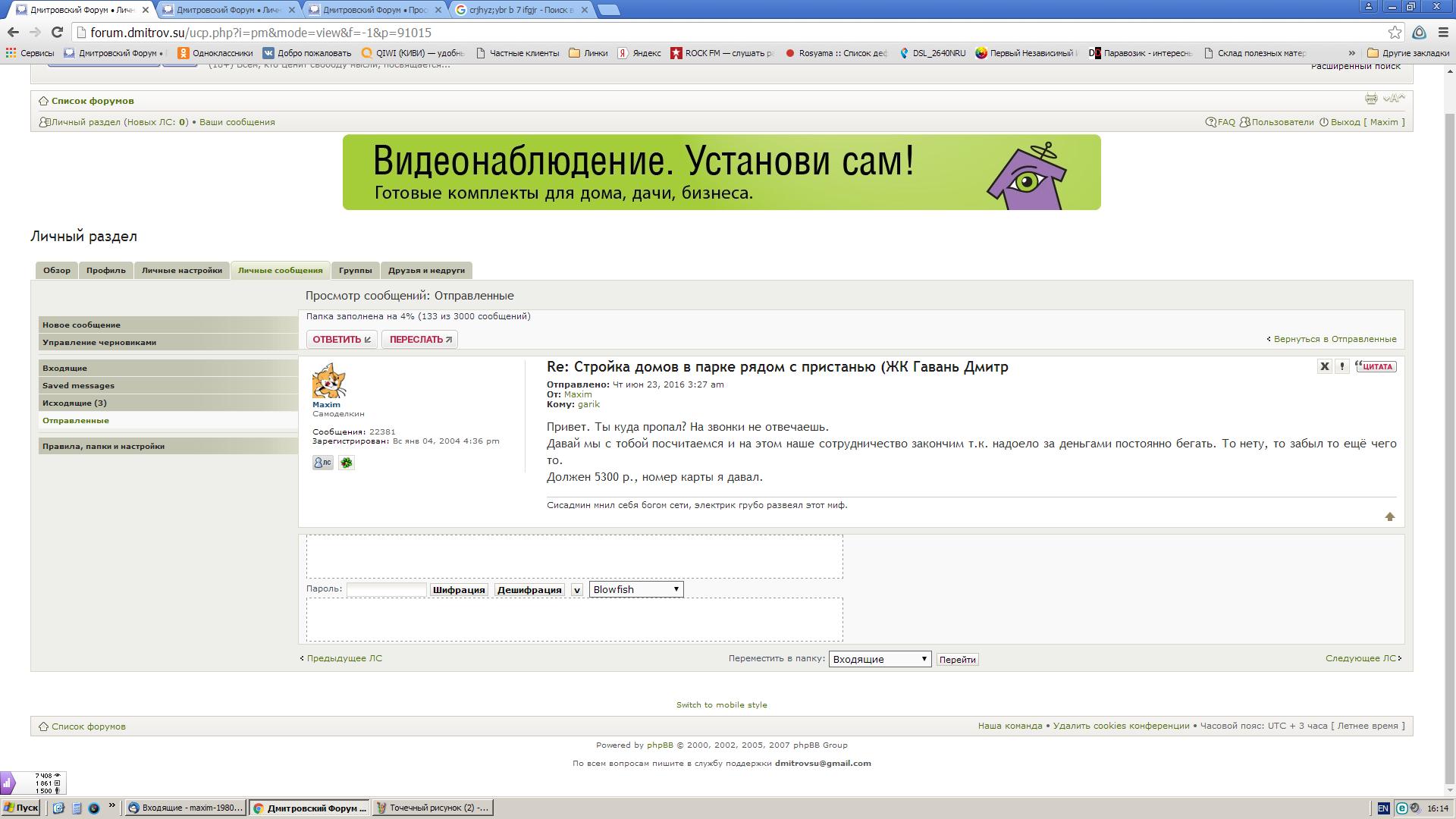Click the ЦИТАТА quote icon button
Image resolution: width=1456 pixels, height=819 pixels.
click(x=1376, y=366)
